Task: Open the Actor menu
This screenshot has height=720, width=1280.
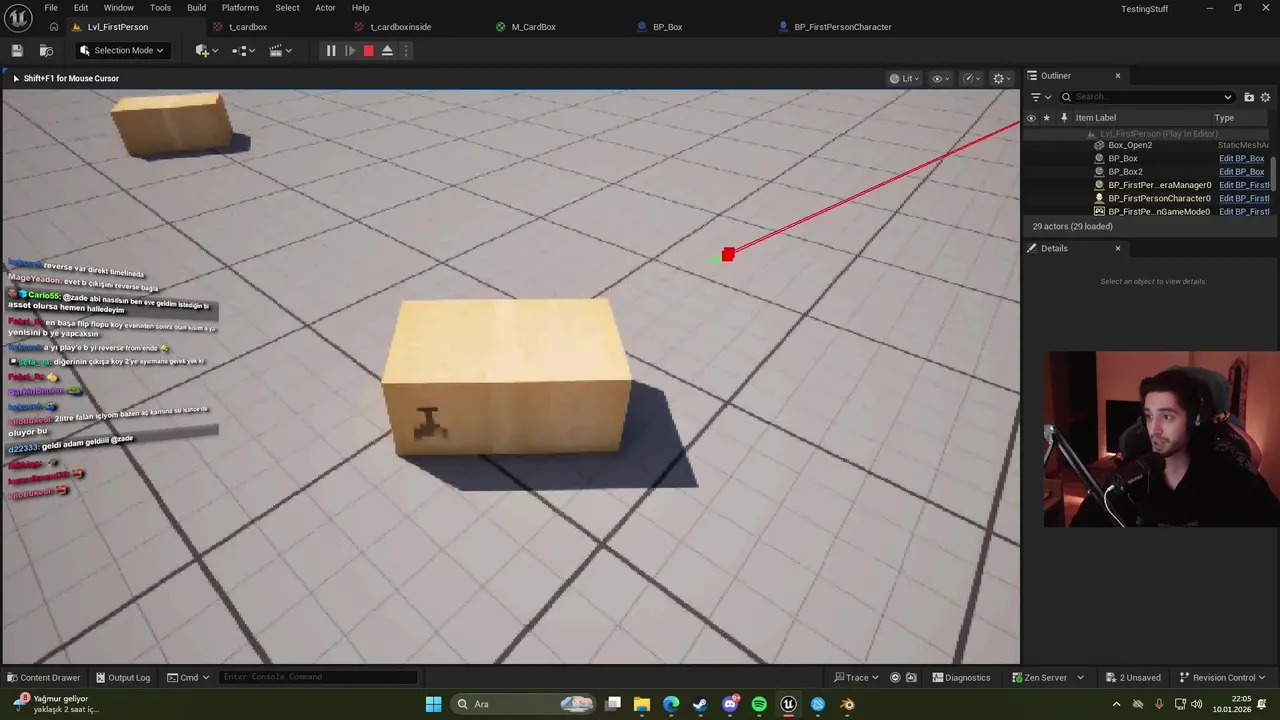Action: 325,7
